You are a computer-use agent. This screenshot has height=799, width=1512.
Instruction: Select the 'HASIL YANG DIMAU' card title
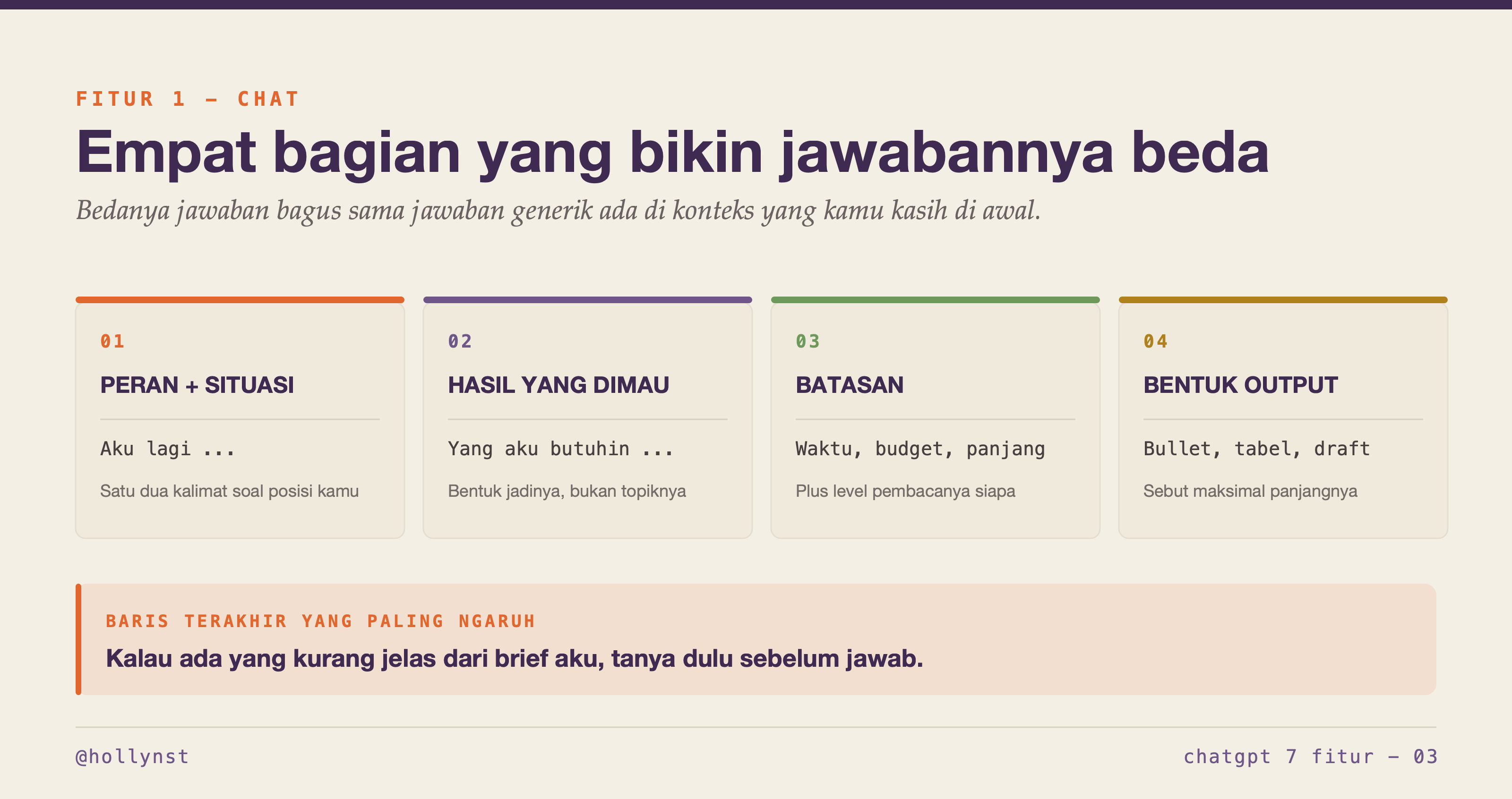click(x=558, y=385)
